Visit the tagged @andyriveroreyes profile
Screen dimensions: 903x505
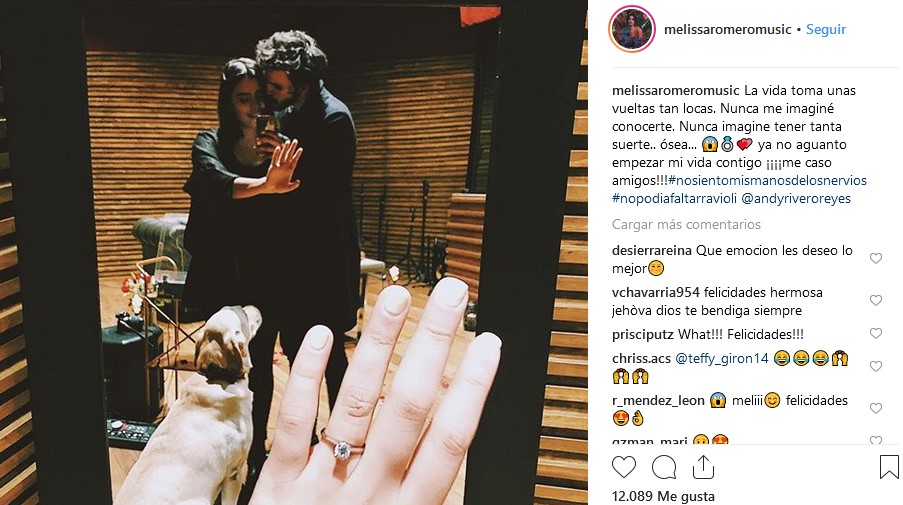796,199
